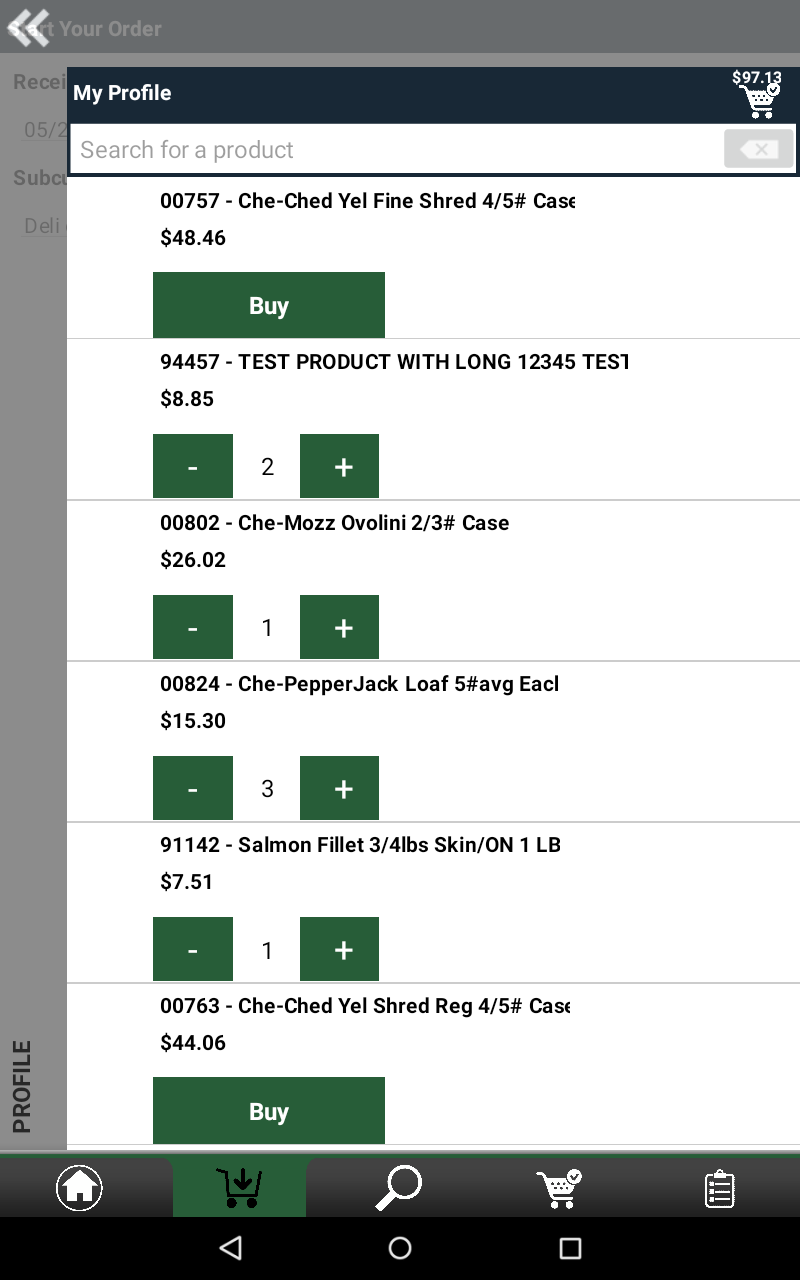Screen dimensions: 800x1280
Task: Increase Salmon Fillet quantity
Action: 340,949
